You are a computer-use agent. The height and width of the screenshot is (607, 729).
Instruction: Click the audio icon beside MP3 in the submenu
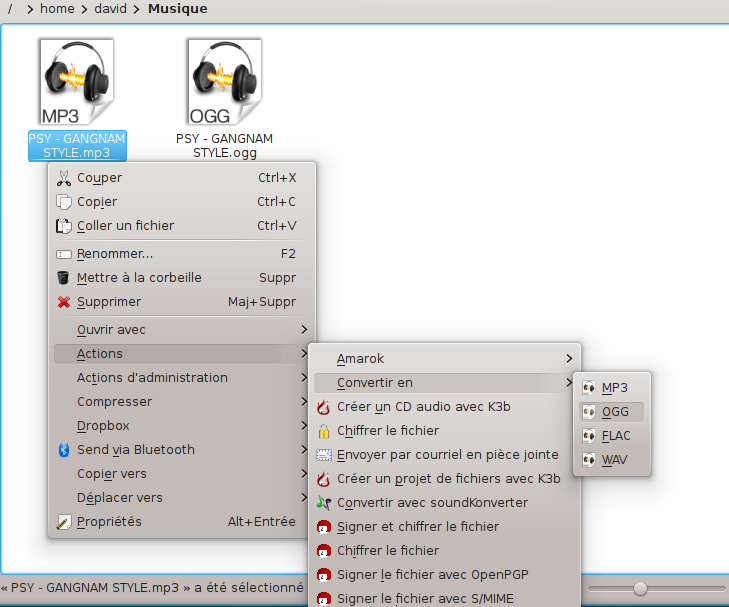coord(589,388)
